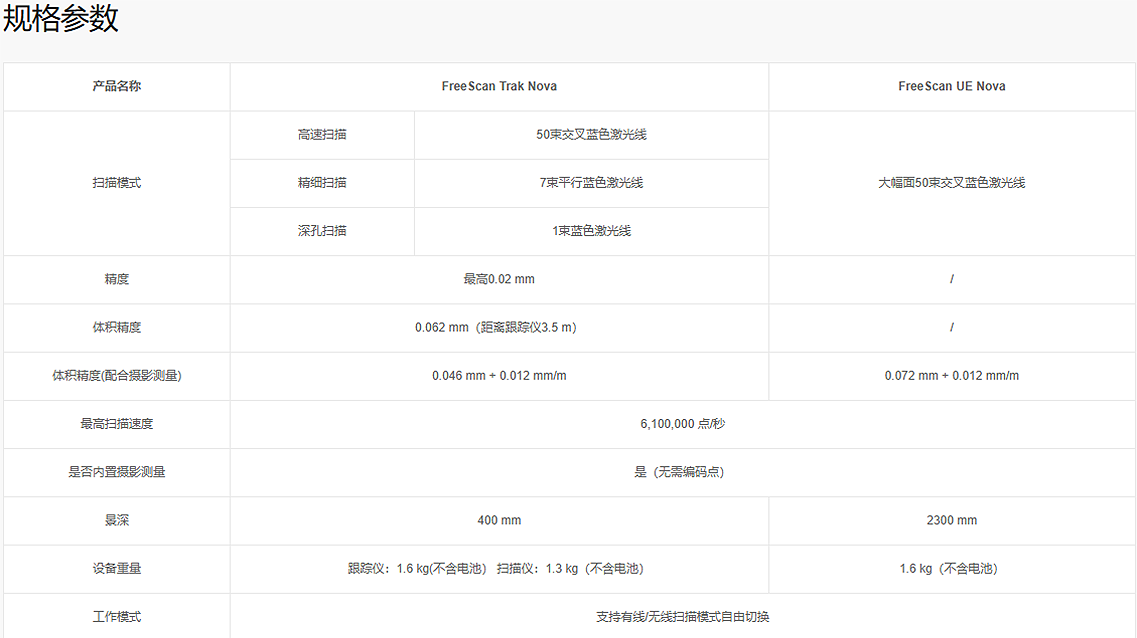This screenshot has height=638, width=1137.
Task: Select the 深孔扫描 cell
Action: click(322, 231)
